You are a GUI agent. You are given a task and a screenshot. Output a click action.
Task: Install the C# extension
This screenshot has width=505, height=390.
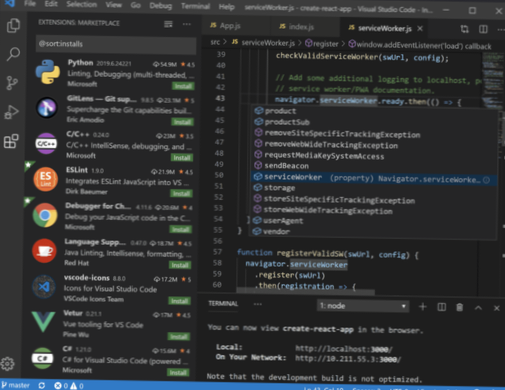[x=178, y=372]
